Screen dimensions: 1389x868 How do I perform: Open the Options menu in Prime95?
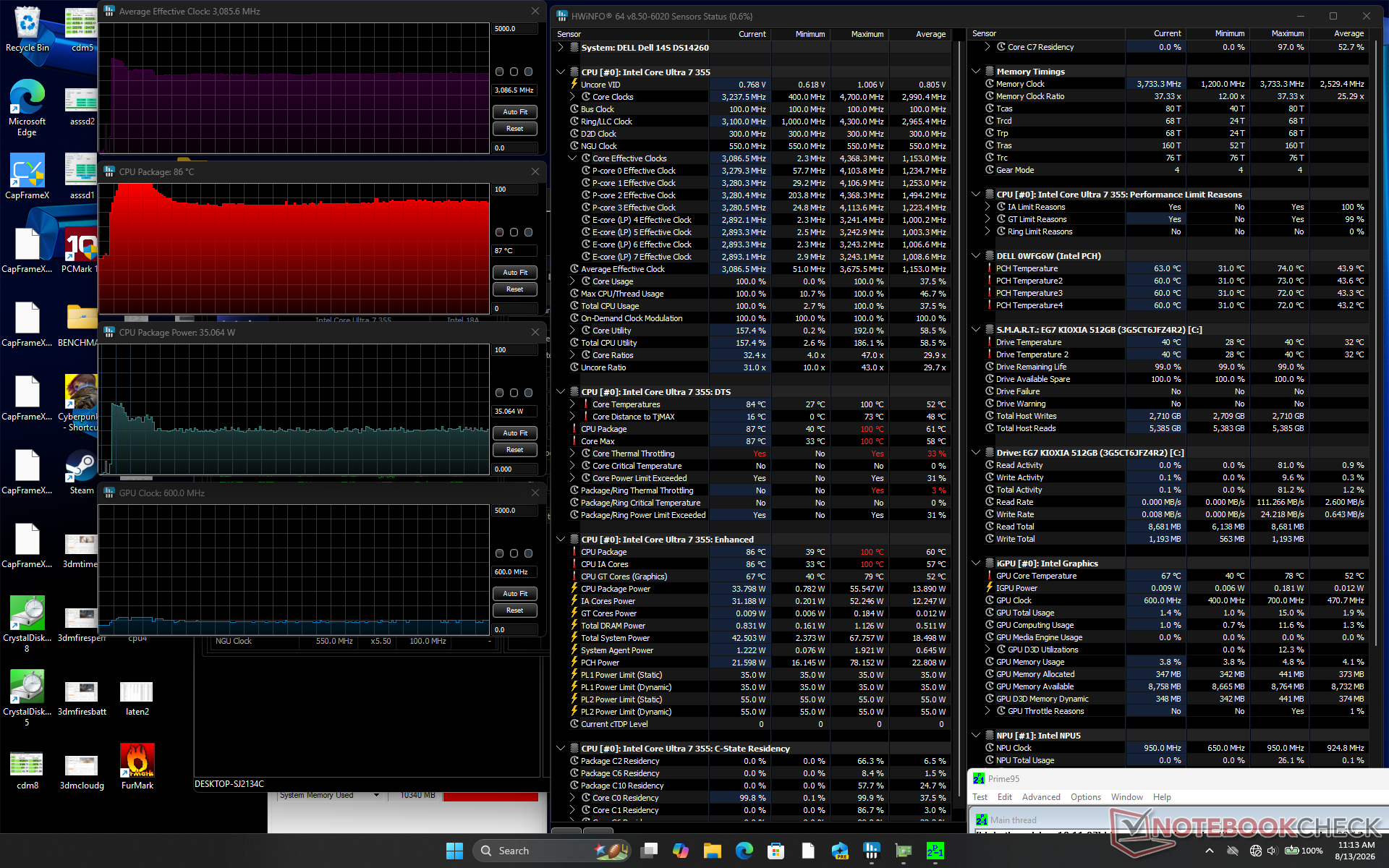pyautogui.click(x=1086, y=797)
